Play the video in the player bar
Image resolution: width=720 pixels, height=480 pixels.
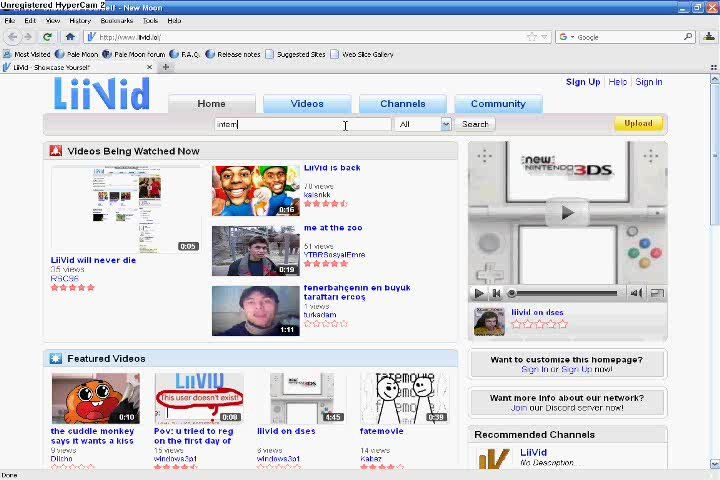(478, 293)
